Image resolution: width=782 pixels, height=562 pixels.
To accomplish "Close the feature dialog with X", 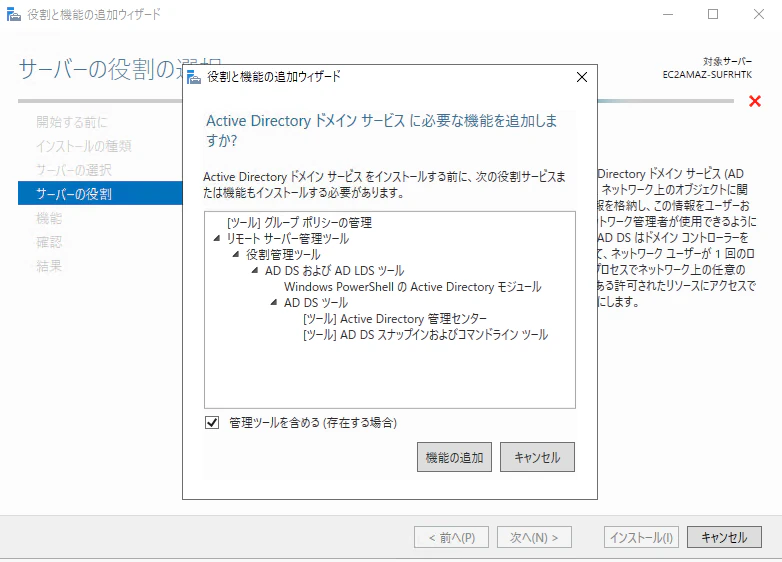I will pos(582,77).
